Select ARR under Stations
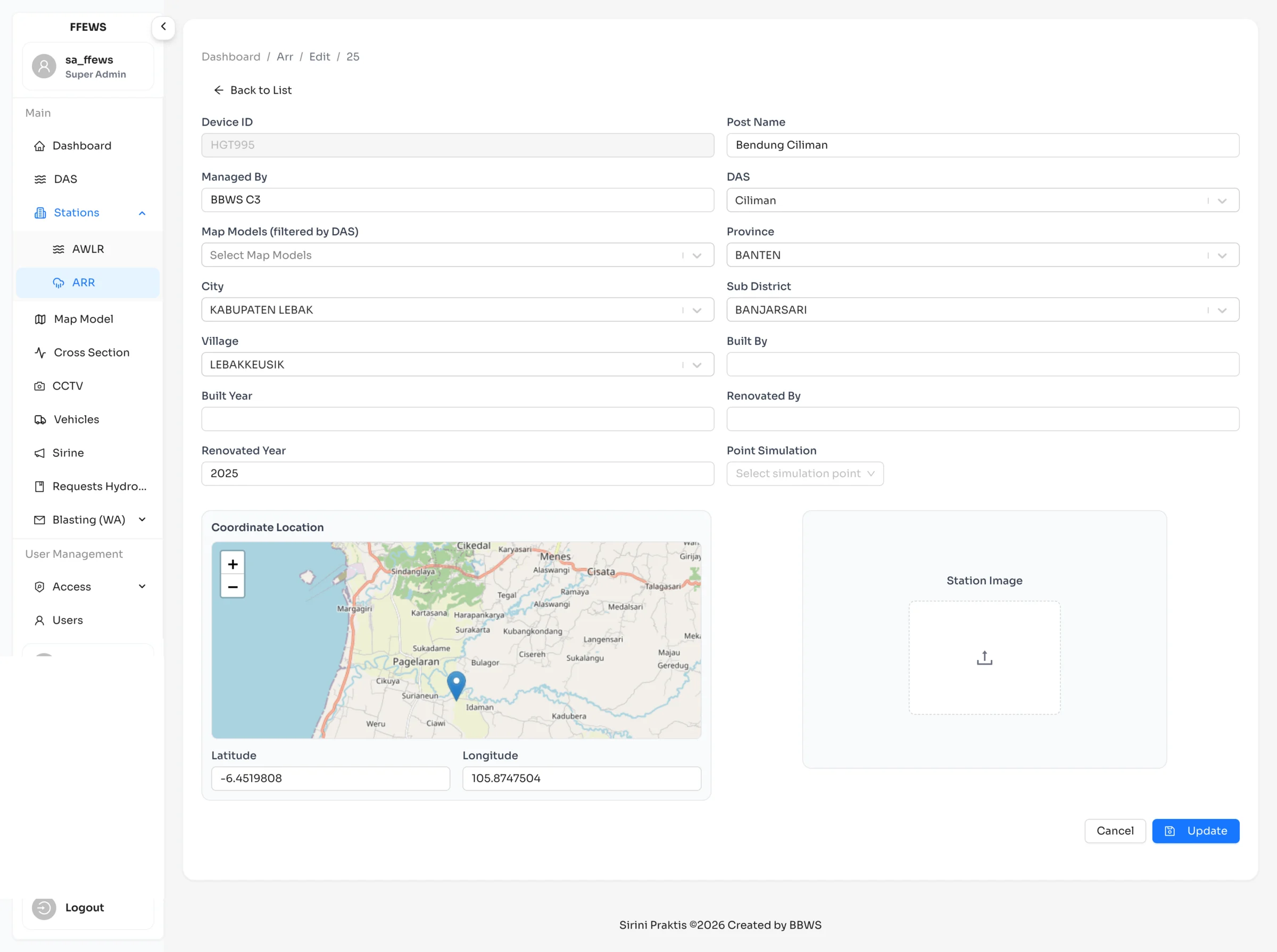This screenshot has width=1277, height=952. pyautogui.click(x=88, y=283)
